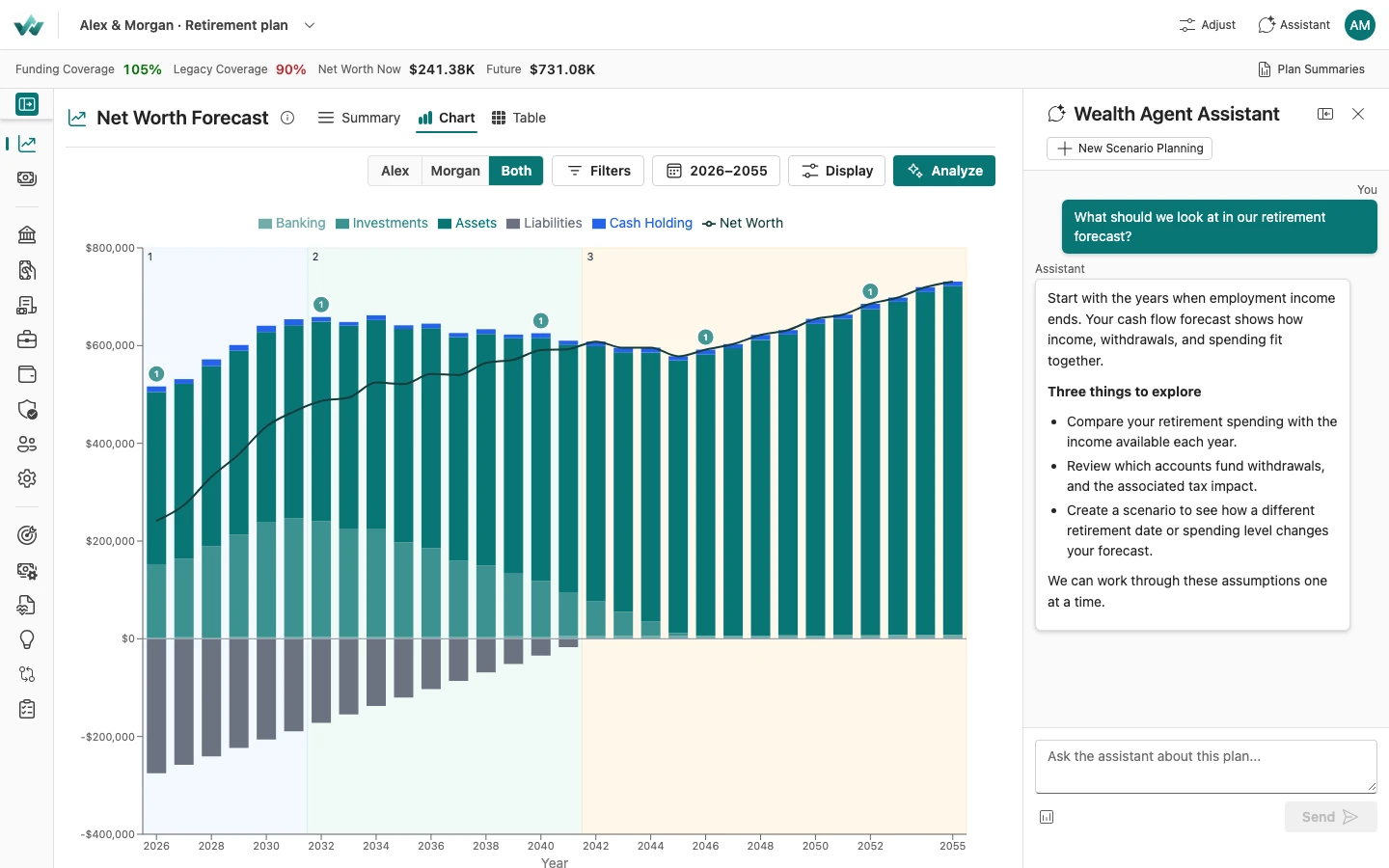Click the Wealth Agent logo icon
This screenshot has height=868, width=1389.
coord(29,25)
